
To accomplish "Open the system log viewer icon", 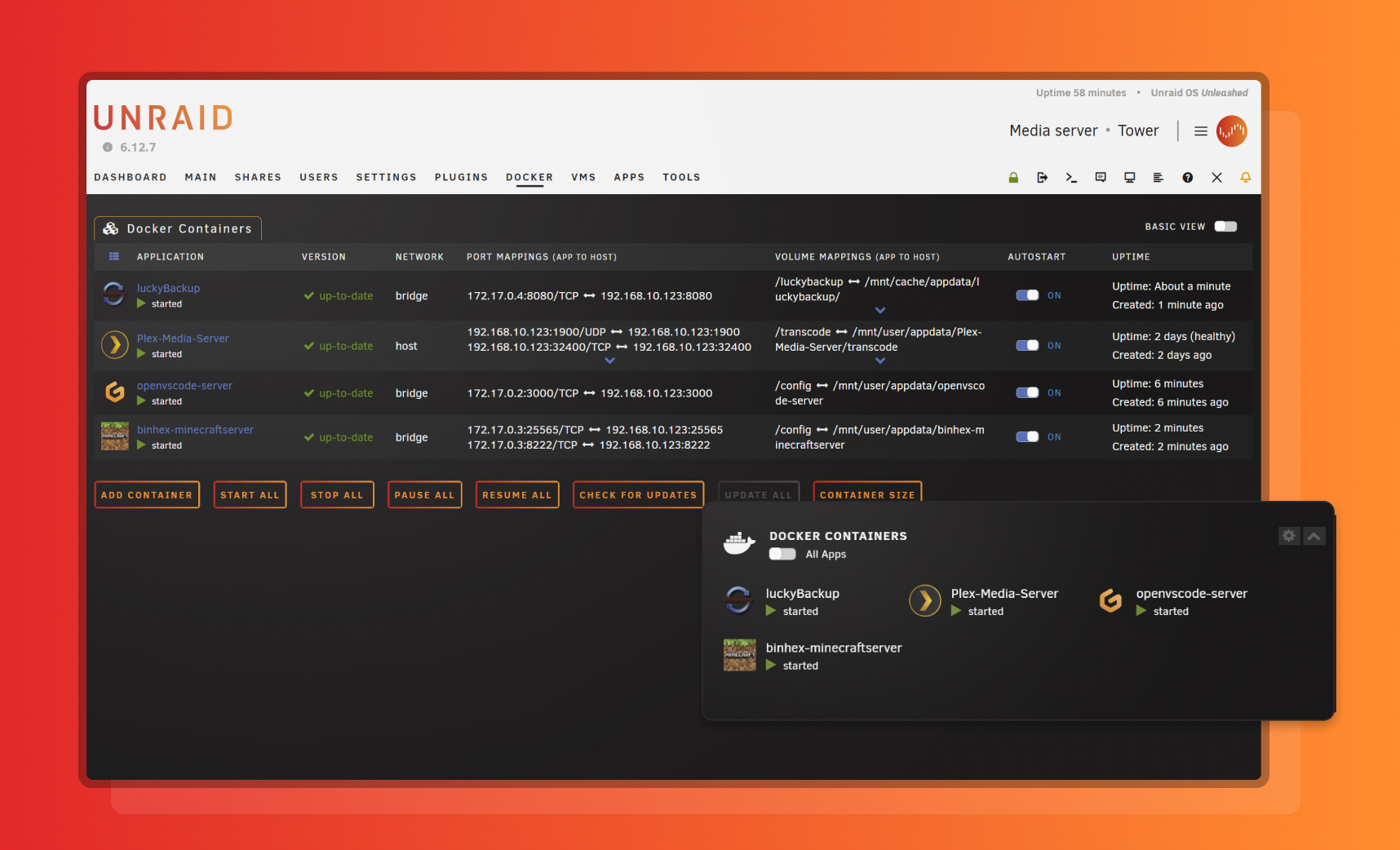I will [1159, 177].
